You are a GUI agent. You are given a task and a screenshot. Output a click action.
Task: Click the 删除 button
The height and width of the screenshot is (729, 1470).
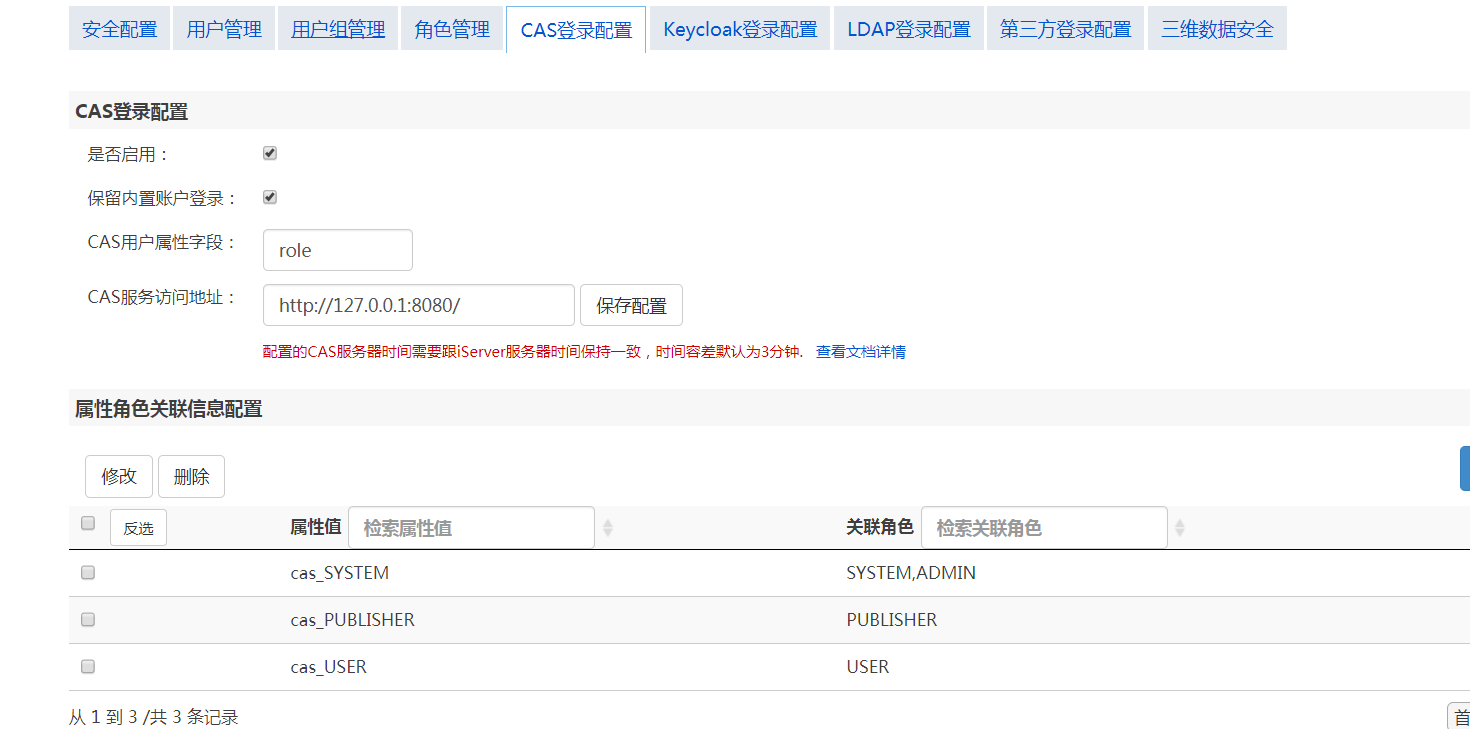(191, 477)
